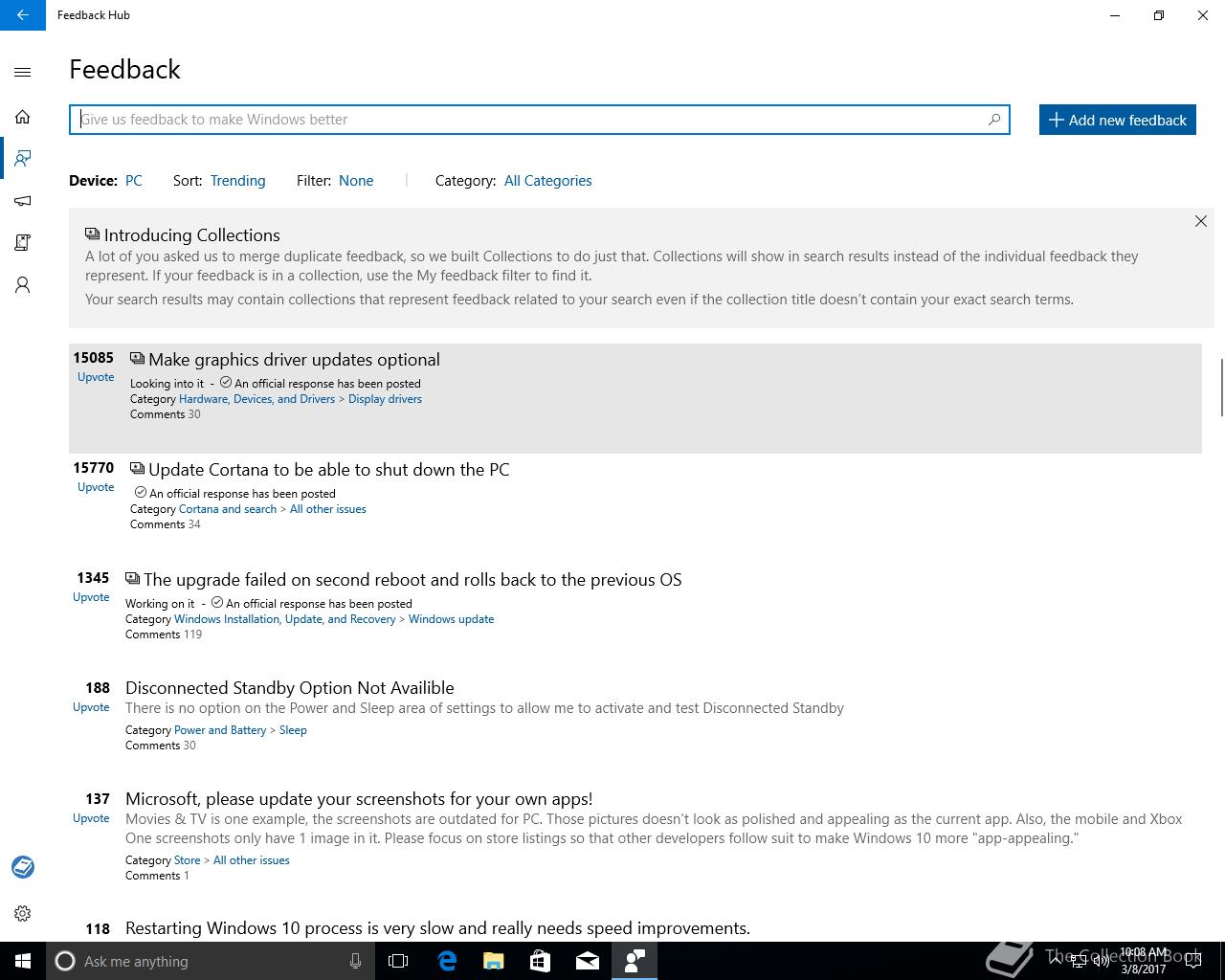
Task: Open File Explorer from taskbar
Action: pyautogui.click(x=494, y=961)
